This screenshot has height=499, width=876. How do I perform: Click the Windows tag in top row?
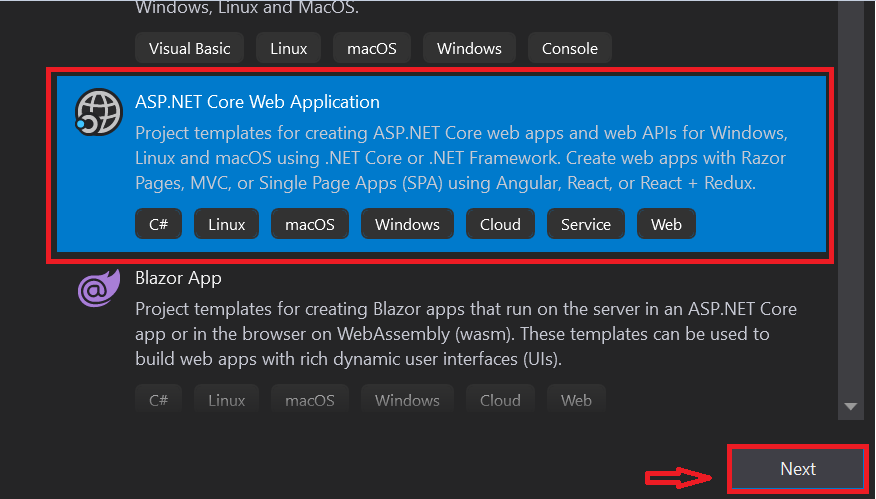(469, 49)
